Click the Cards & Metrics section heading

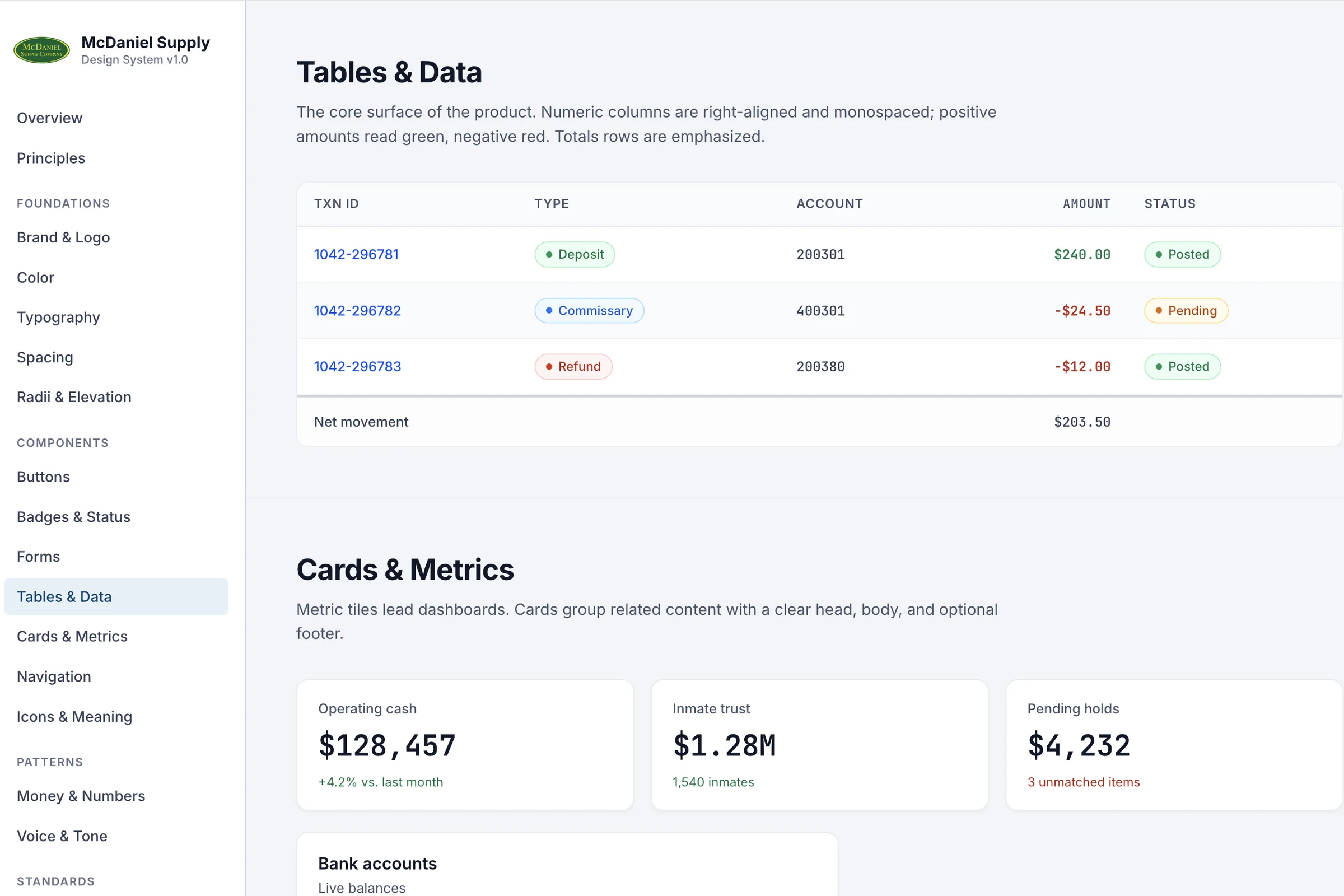(x=405, y=569)
